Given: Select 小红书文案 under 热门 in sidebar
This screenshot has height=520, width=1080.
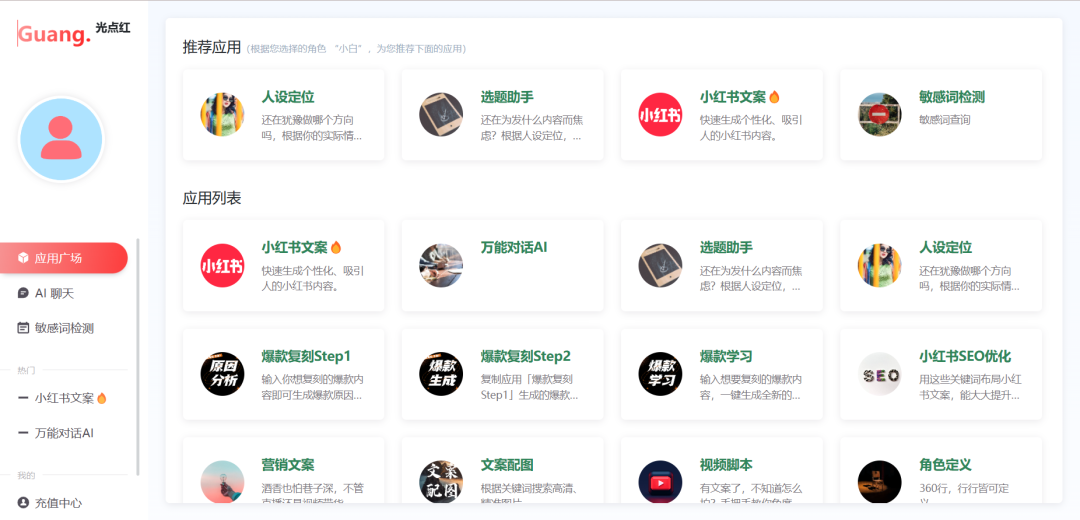Looking at the screenshot, I should point(64,398).
